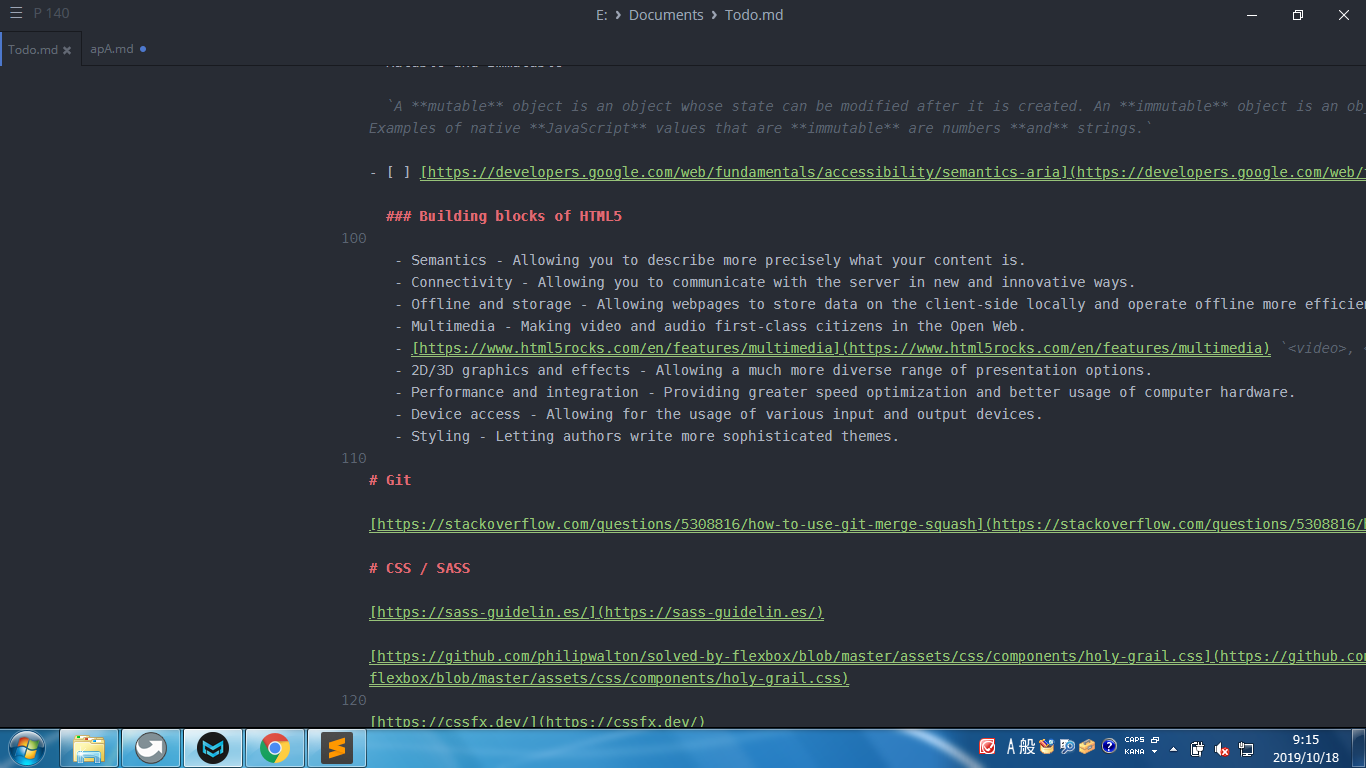Click the clock showing 9:15
The width and height of the screenshot is (1366, 768).
pyautogui.click(x=1305, y=740)
